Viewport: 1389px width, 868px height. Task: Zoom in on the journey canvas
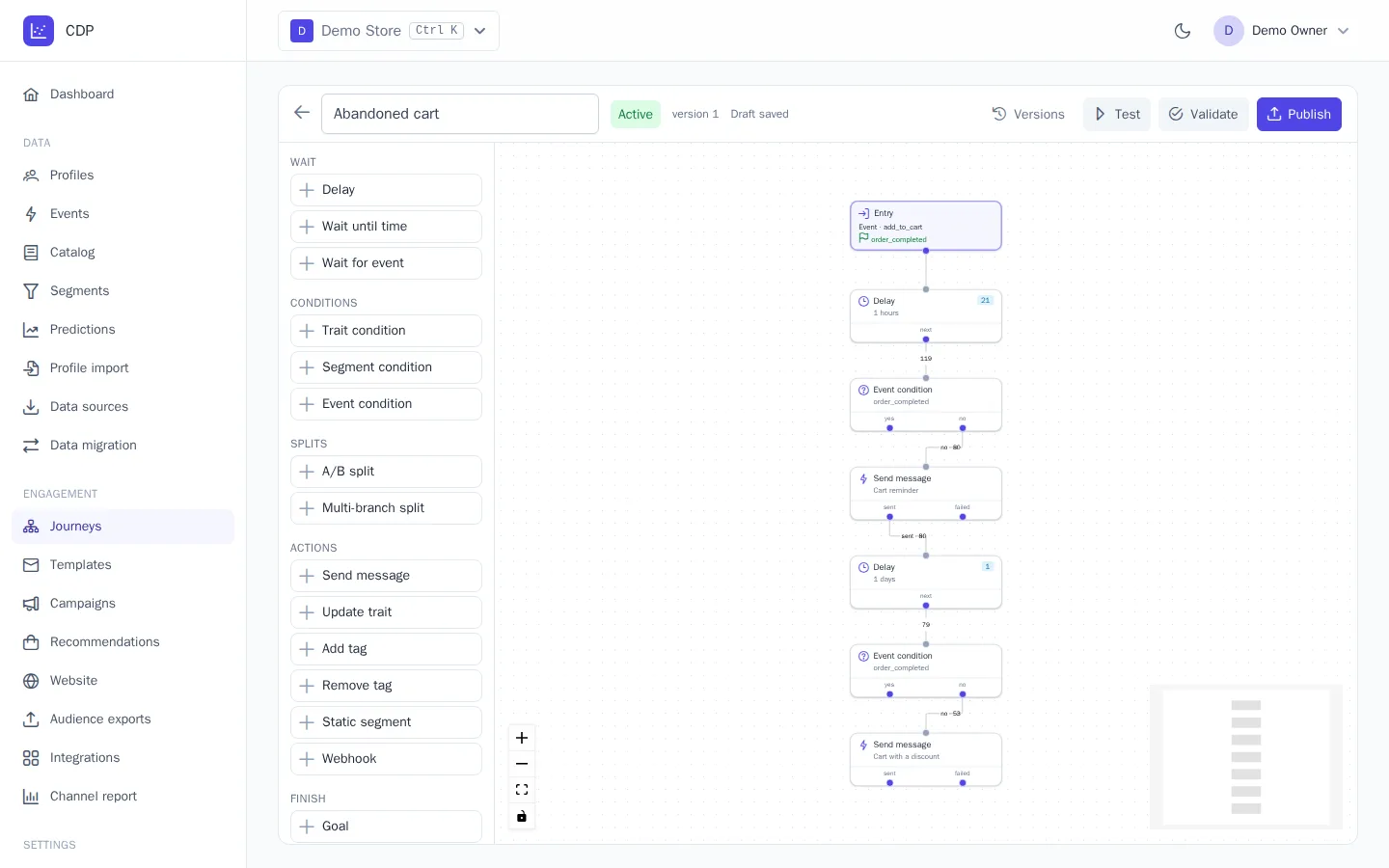tap(522, 738)
